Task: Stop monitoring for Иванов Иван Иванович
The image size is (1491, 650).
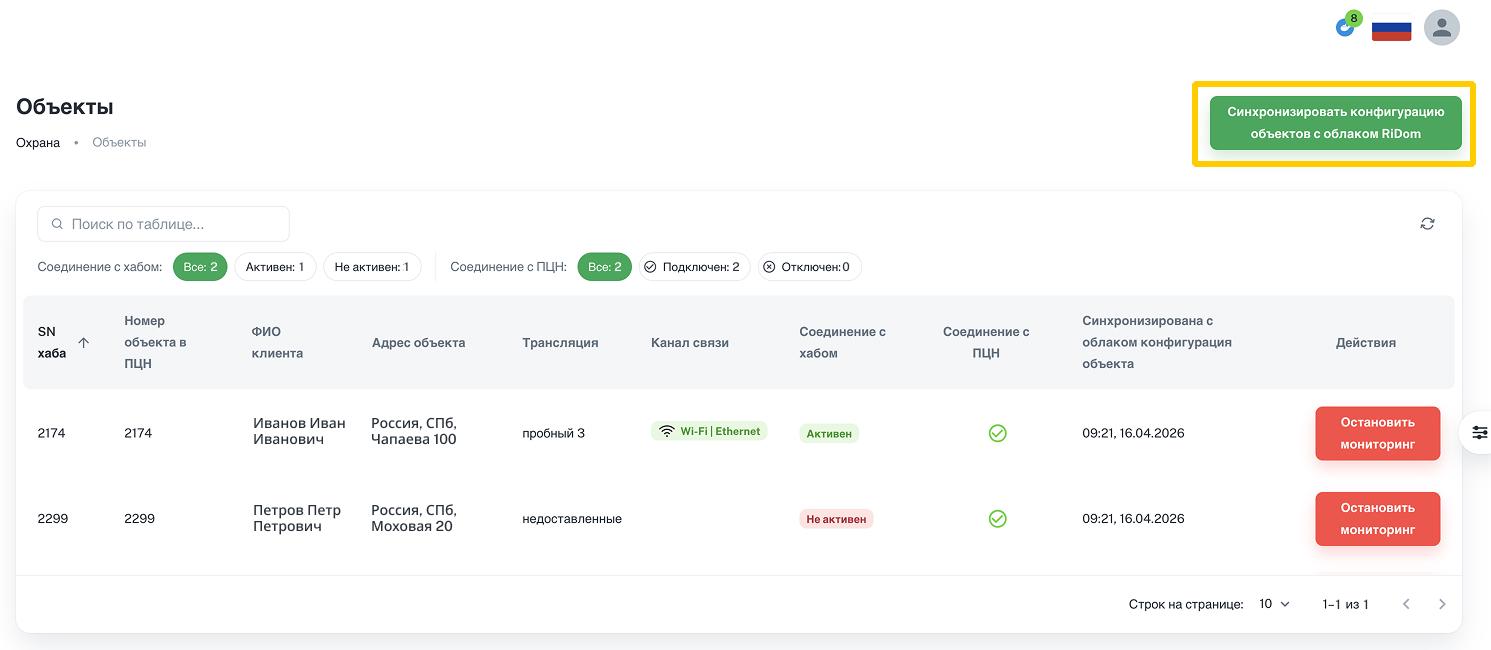Action: pyautogui.click(x=1377, y=433)
